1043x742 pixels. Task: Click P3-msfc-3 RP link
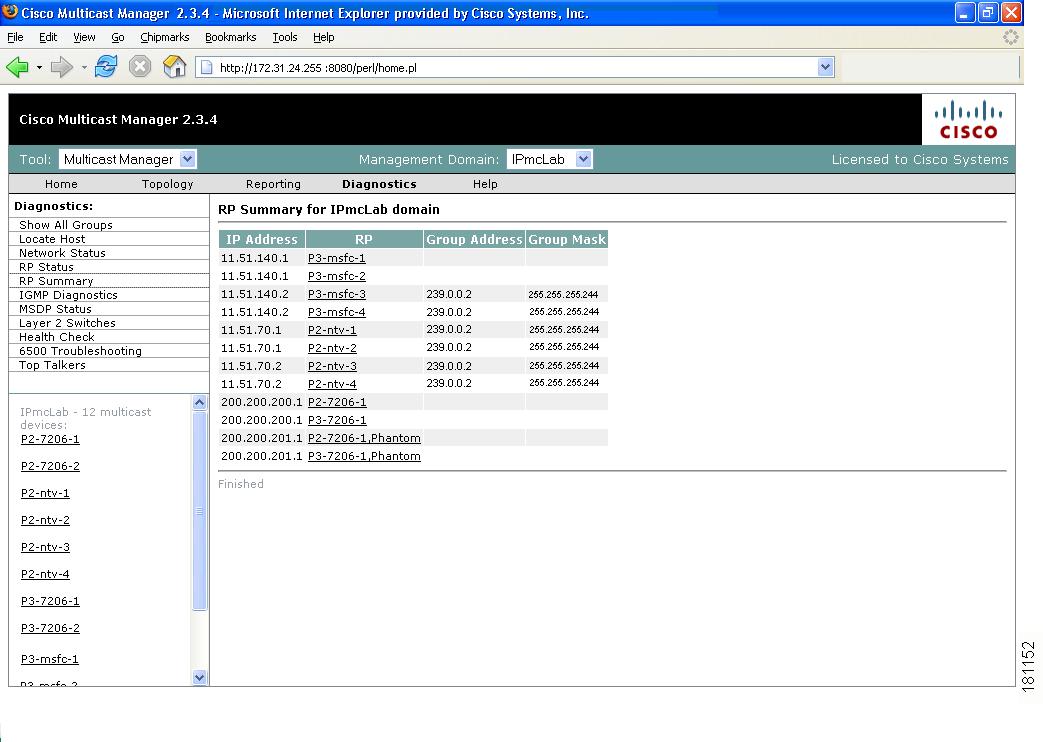point(337,293)
